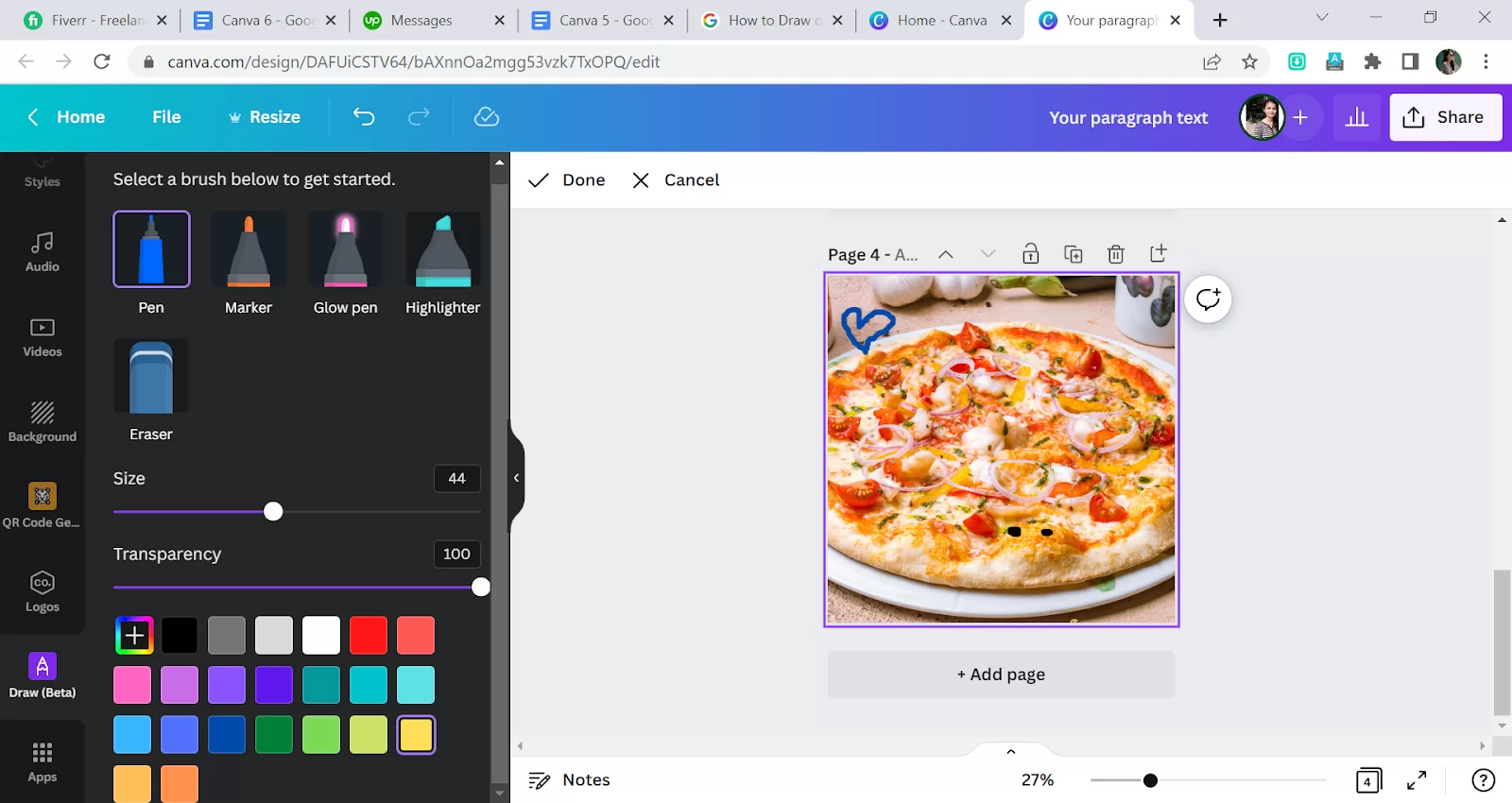Click the Share button
1512x803 pixels.
point(1446,117)
